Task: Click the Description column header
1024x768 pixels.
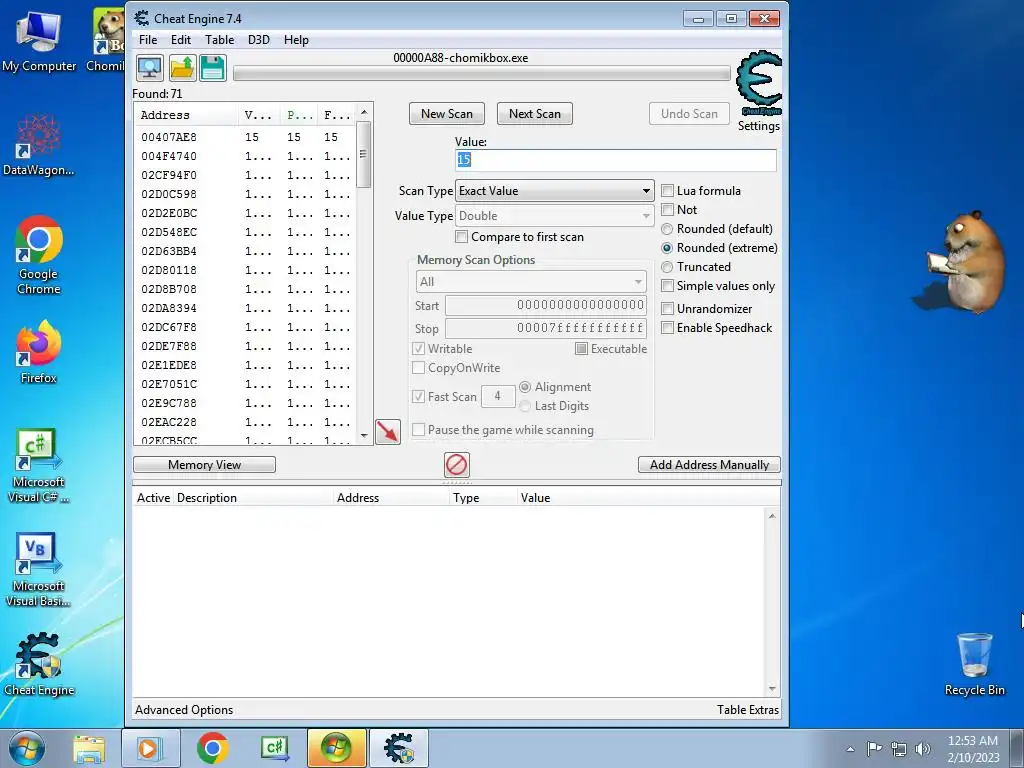Action: coord(253,498)
